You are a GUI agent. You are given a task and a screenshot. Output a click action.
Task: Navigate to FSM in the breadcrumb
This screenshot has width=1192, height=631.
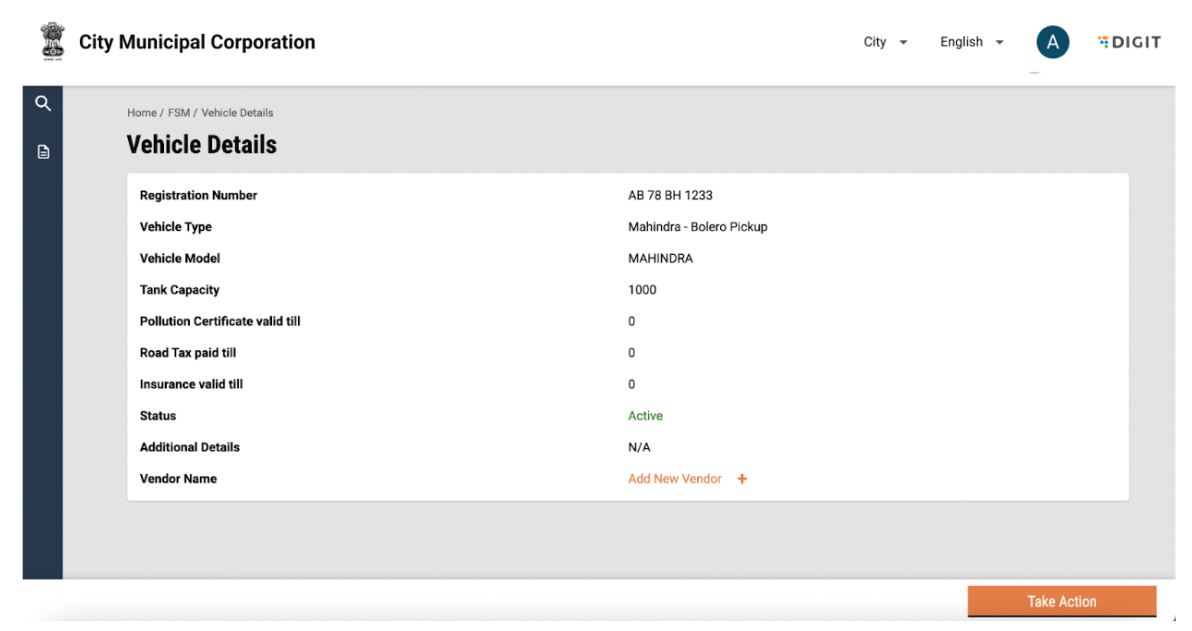pos(178,113)
